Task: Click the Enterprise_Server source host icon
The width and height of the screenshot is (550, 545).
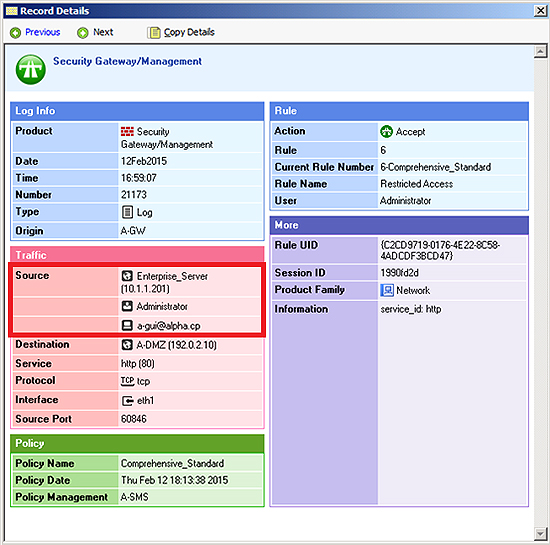Action: 127,276
